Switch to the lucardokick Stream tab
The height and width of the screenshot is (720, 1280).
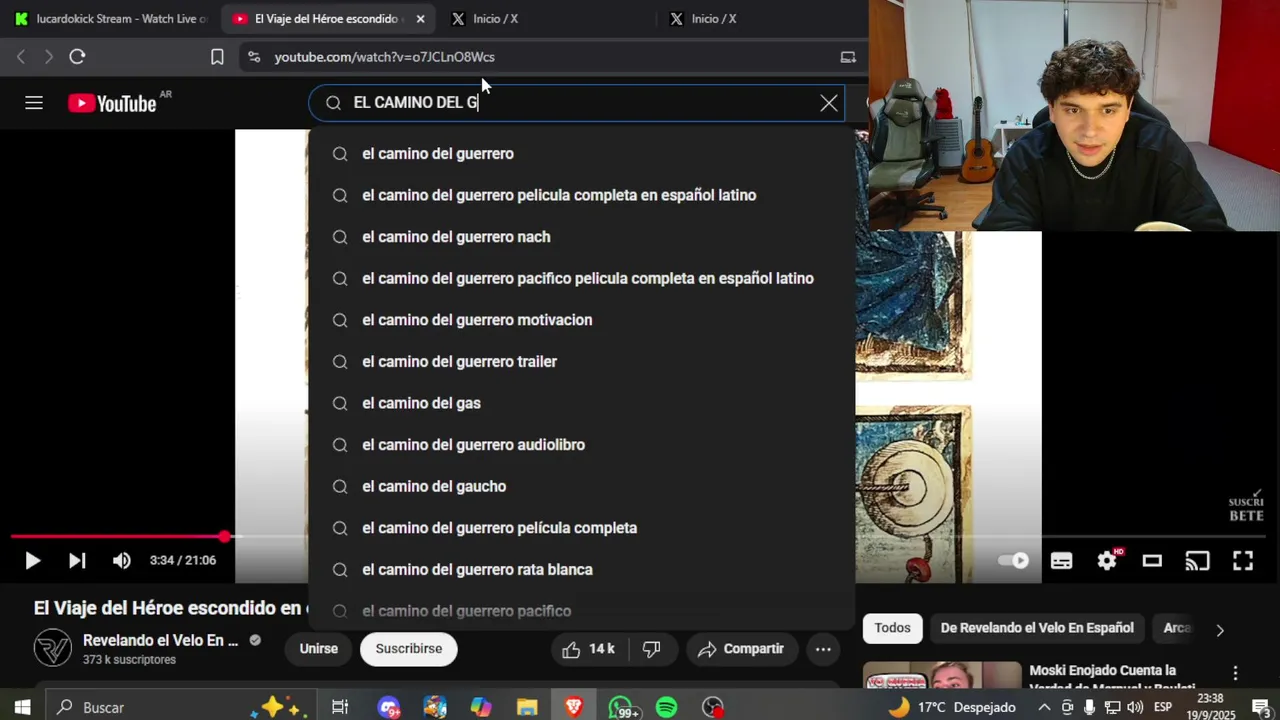click(x=110, y=19)
